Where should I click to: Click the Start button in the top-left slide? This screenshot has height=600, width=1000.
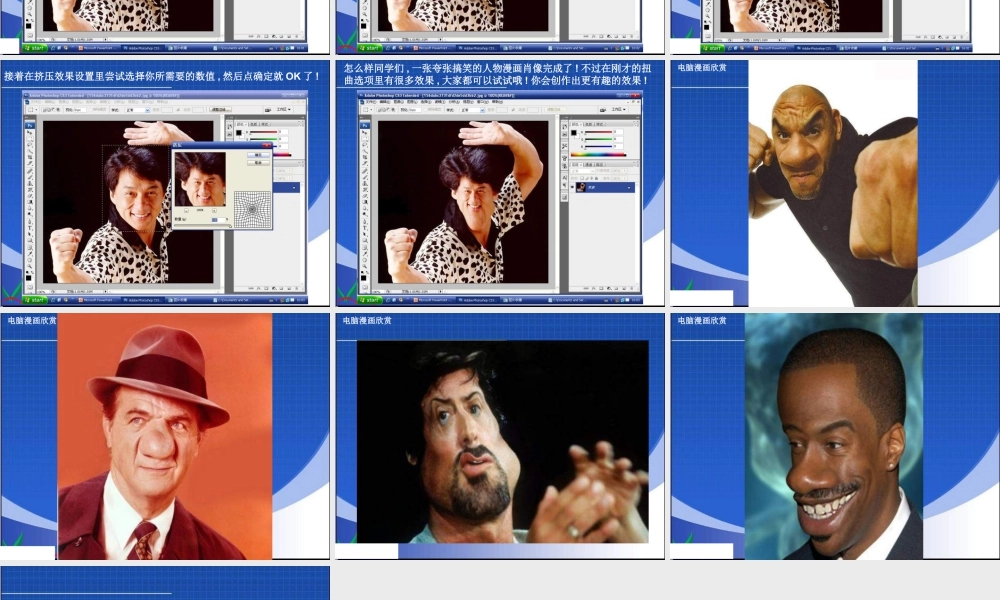[35, 47]
